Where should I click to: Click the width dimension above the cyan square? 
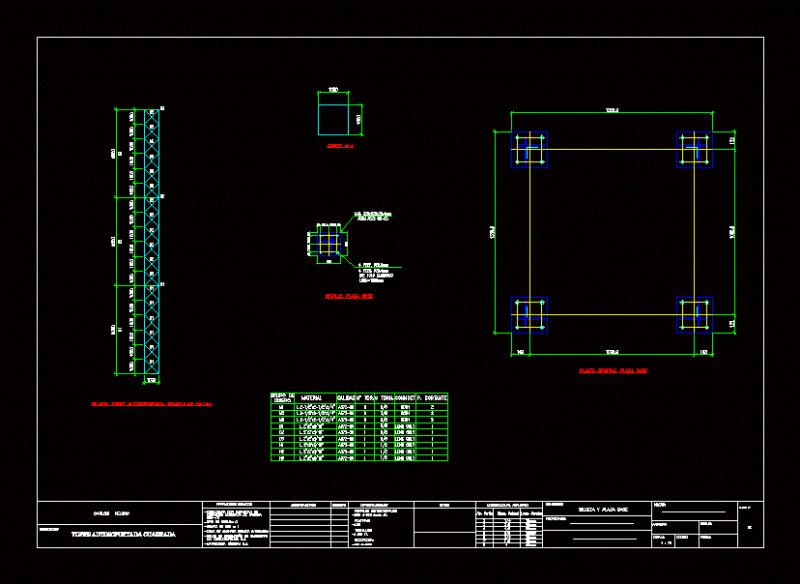click(333, 90)
